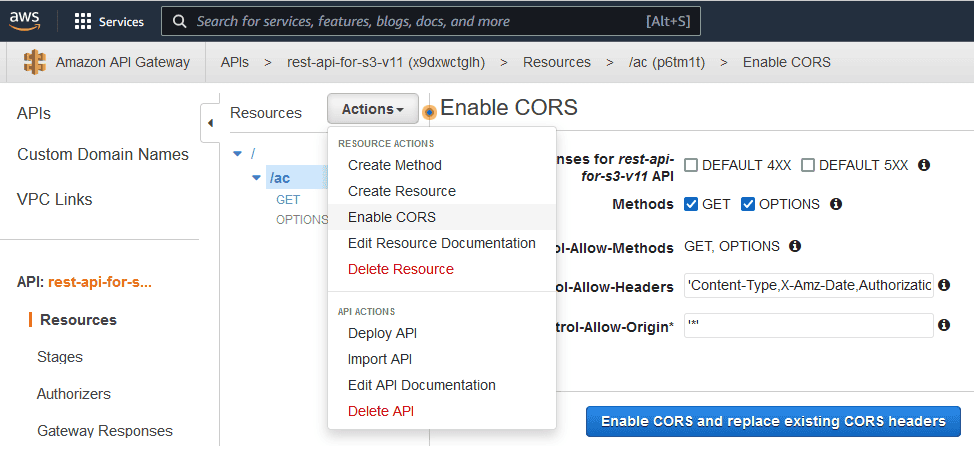Viewport: 974px width, 453px height.
Task: Uncheck the GET method checkbox
Action: click(x=691, y=204)
